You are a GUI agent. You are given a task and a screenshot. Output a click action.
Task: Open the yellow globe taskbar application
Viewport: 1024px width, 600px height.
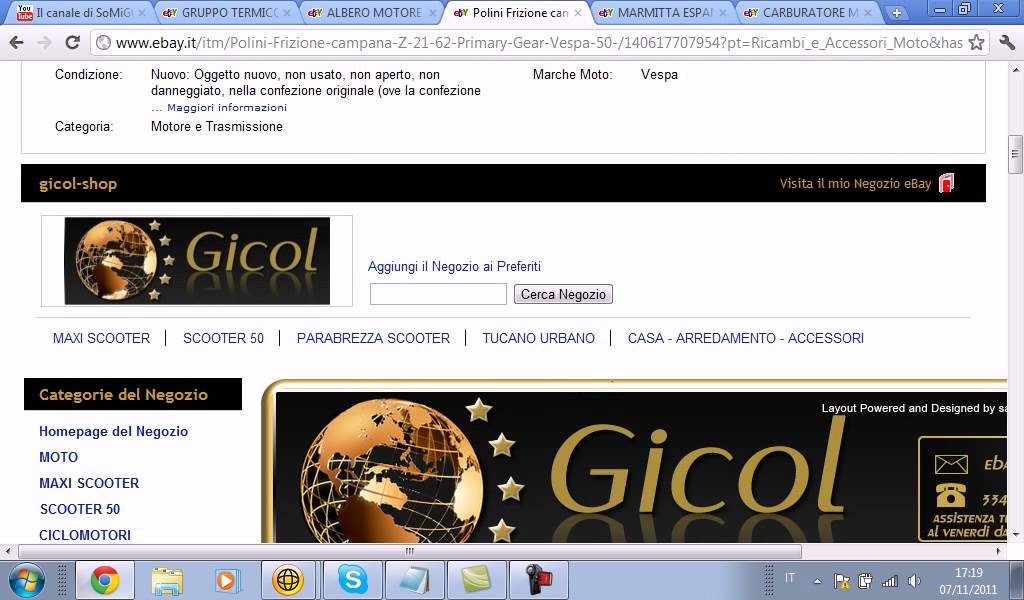pyautogui.click(x=288, y=580)
